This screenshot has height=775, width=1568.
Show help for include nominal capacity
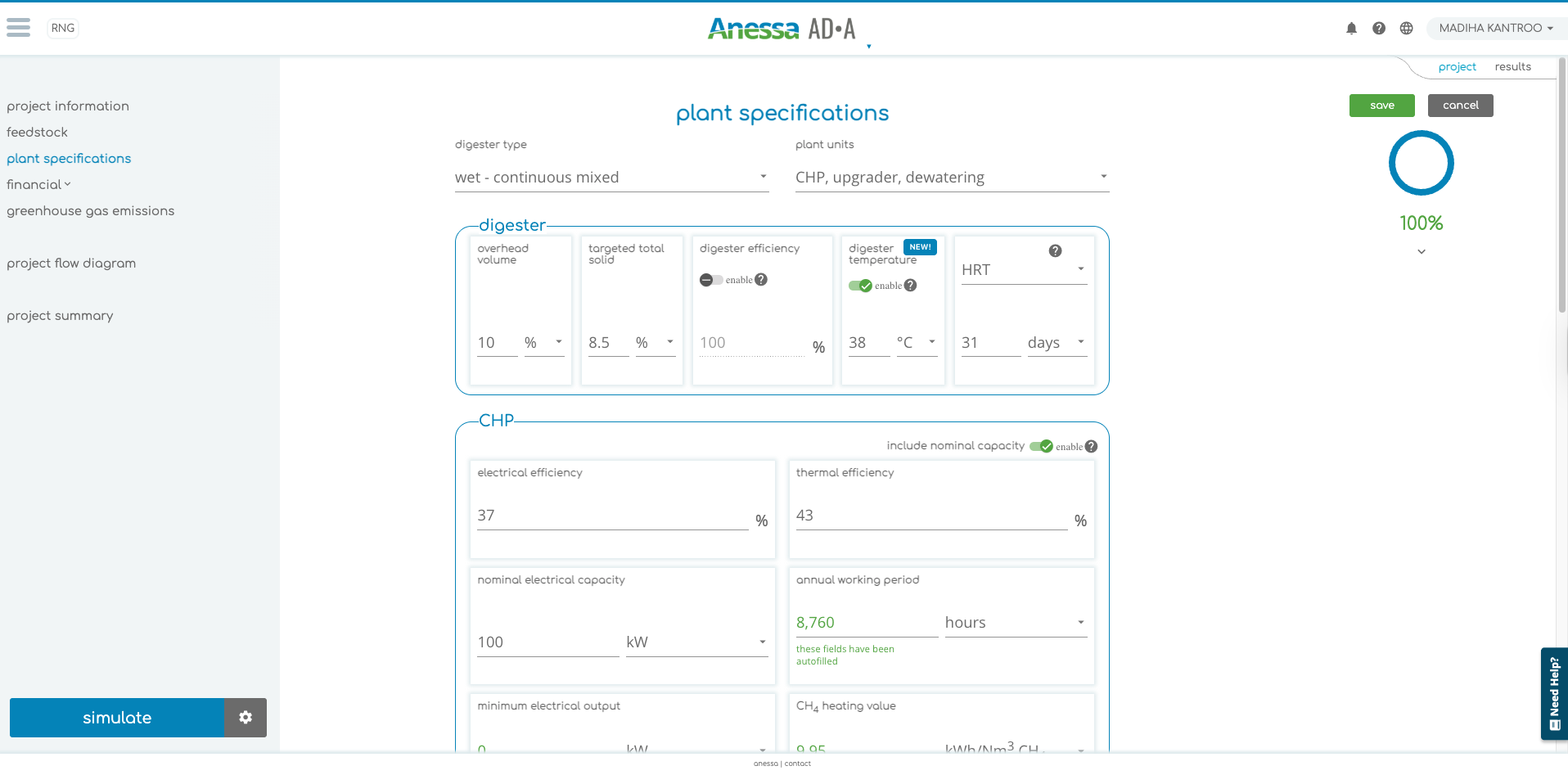tap(1091, 447)
